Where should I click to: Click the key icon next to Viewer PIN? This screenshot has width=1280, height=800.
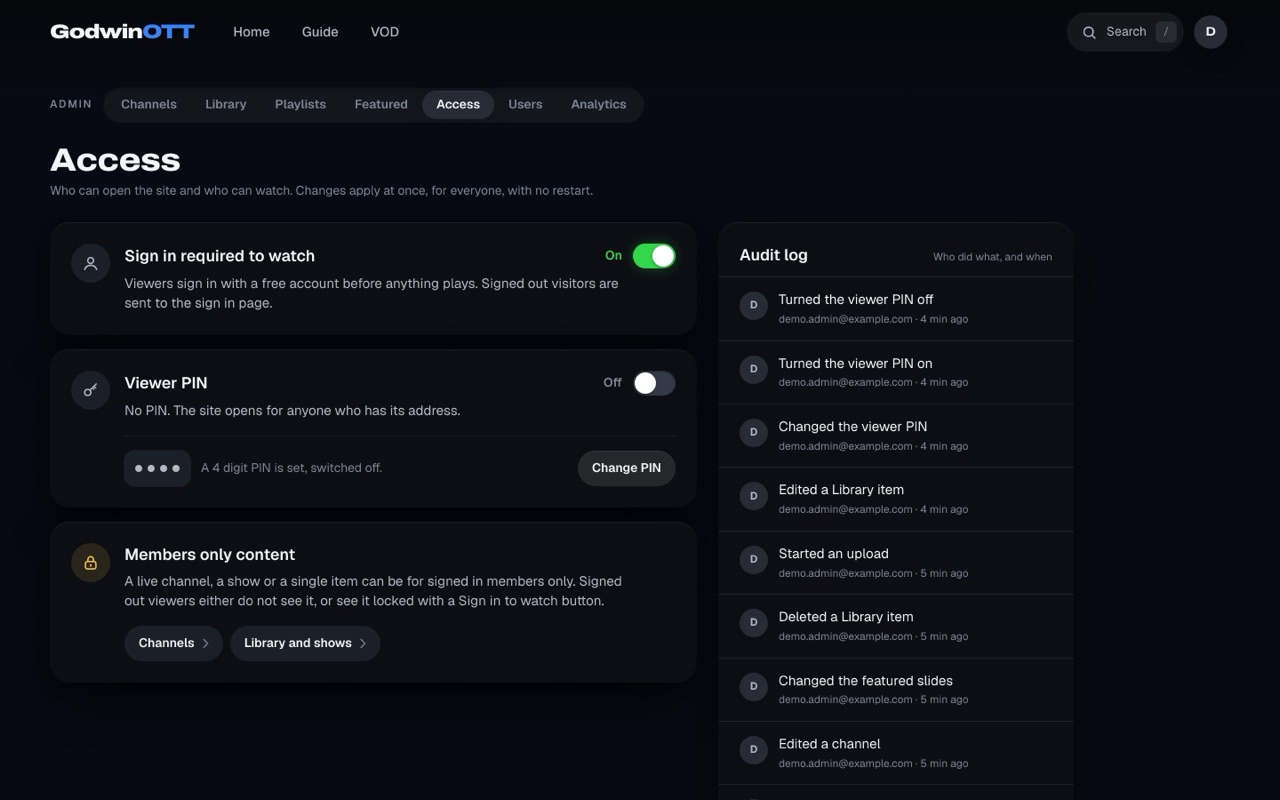click(90, 390)
